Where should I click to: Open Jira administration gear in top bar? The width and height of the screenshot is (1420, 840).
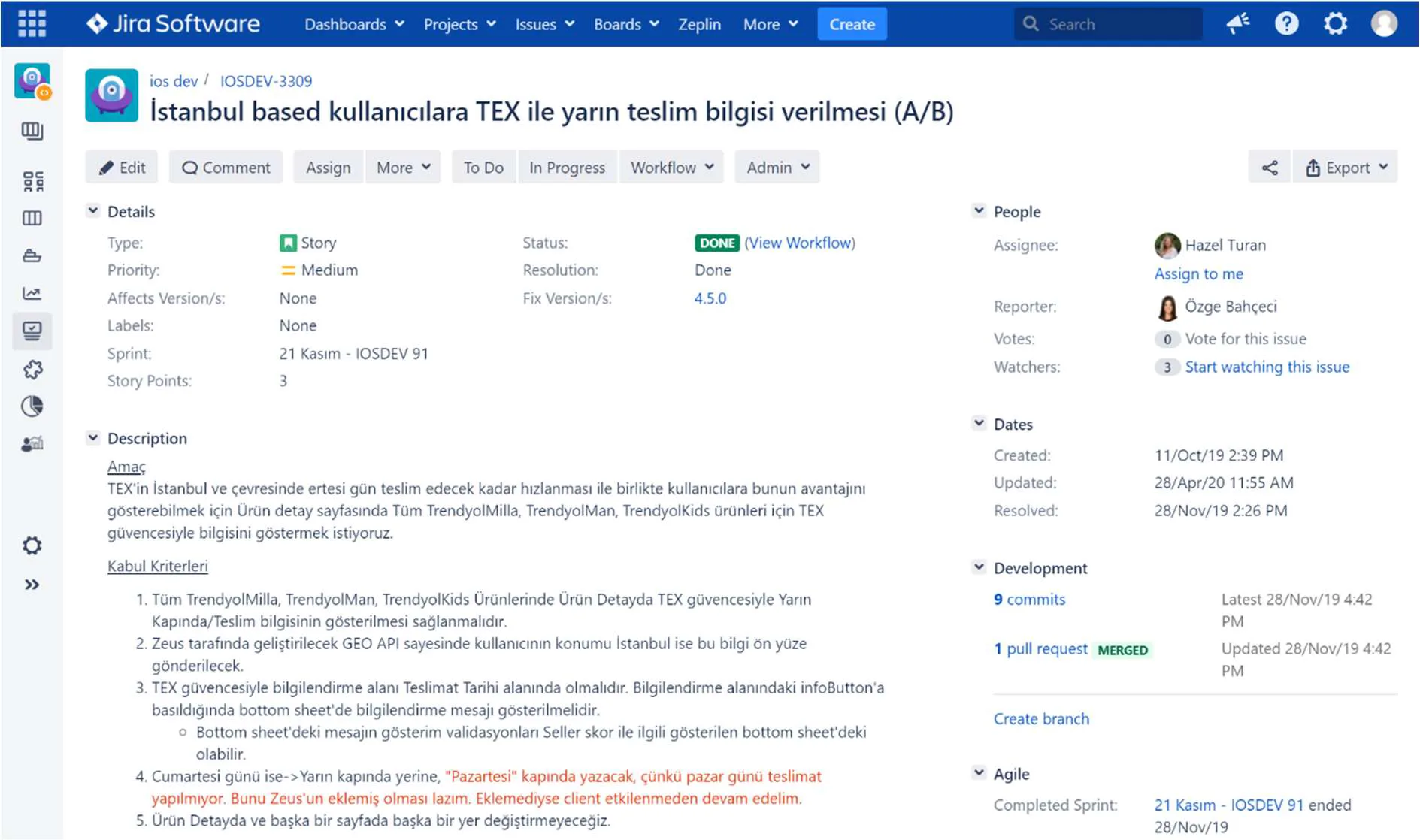click(1335, 24)
